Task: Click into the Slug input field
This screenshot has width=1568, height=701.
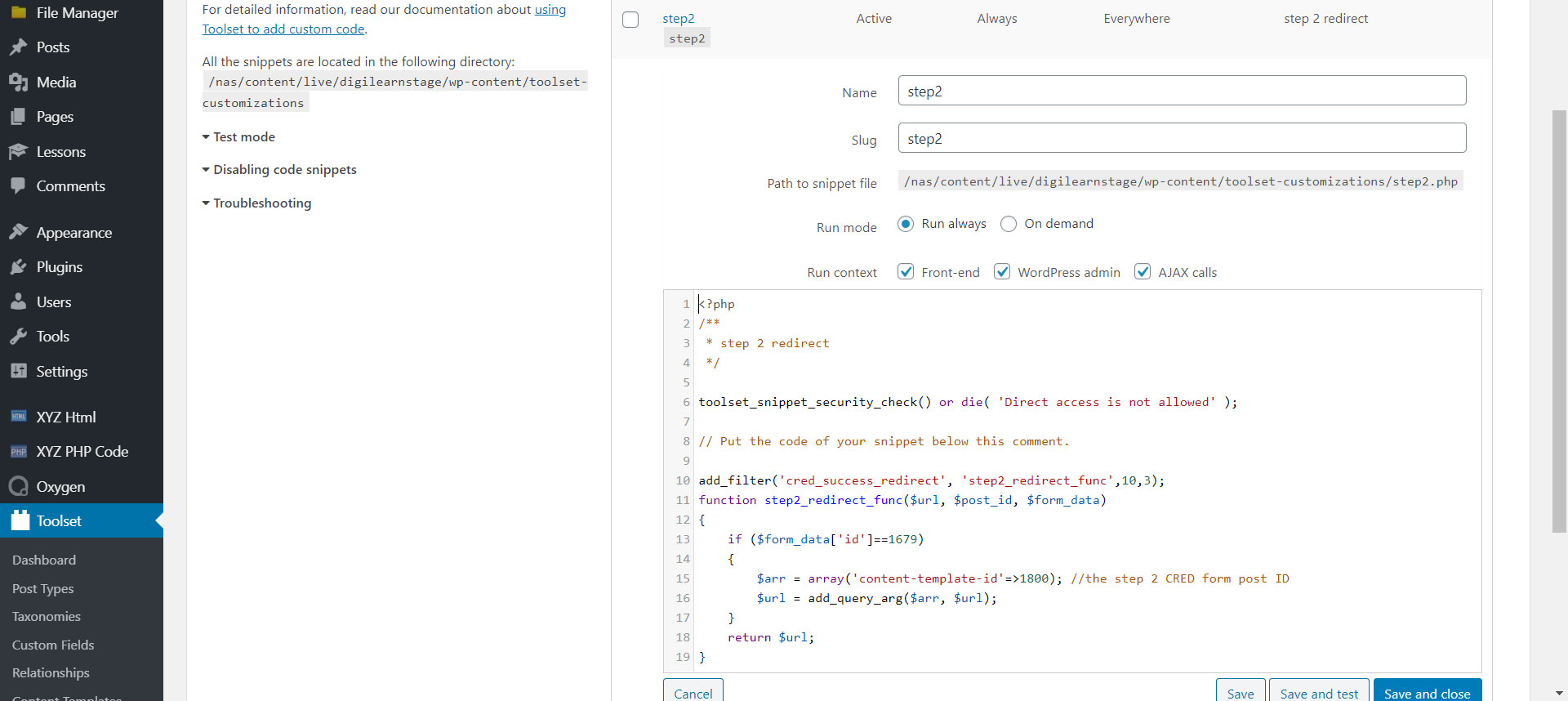Action: (x=1182, y=138)
